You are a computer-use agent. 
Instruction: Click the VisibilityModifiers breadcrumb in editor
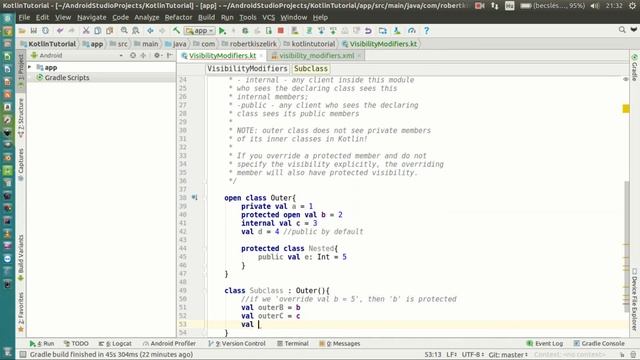click(247, 69)
